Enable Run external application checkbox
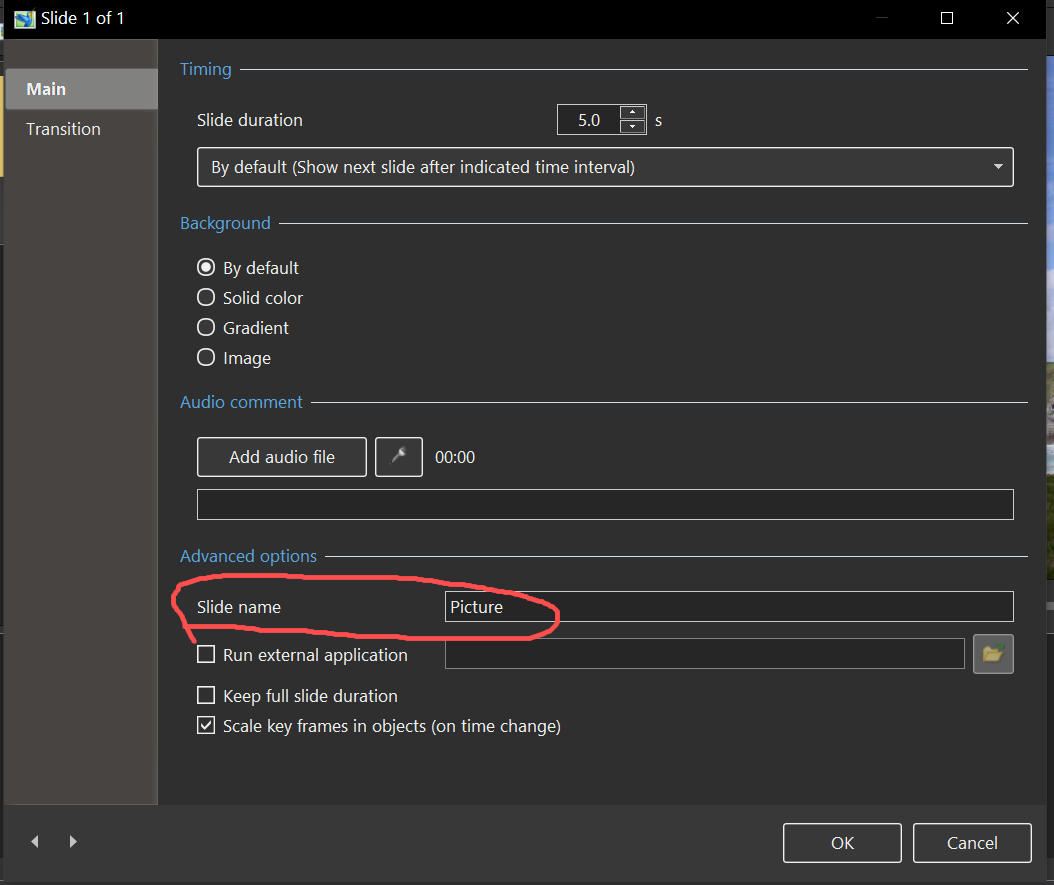This screenshot has height=885, width=1054. (x=206, y=655)
